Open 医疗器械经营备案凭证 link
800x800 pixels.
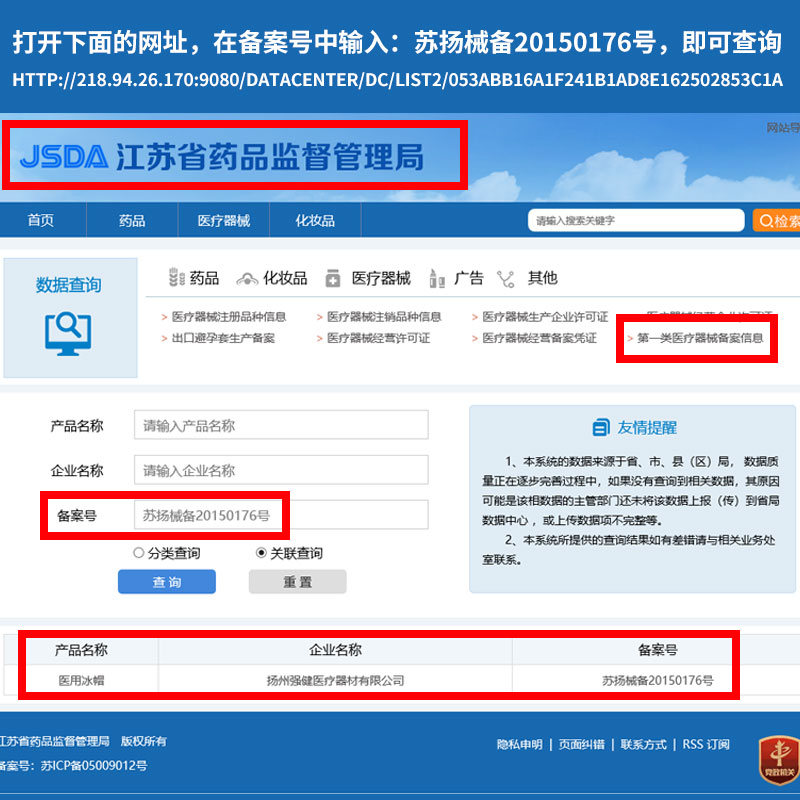click(x=539, y=338)
